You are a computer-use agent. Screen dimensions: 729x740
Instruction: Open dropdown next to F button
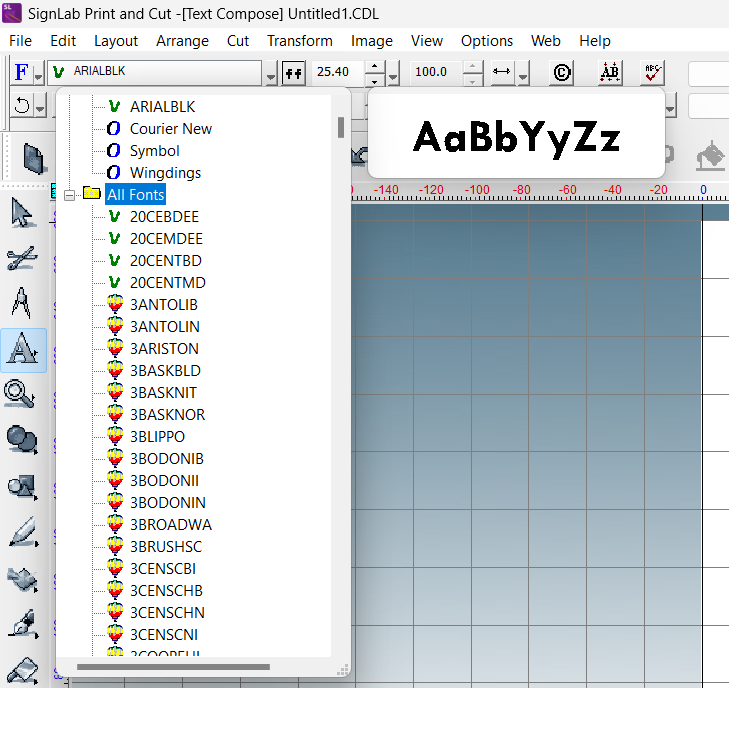click(39, 73)
